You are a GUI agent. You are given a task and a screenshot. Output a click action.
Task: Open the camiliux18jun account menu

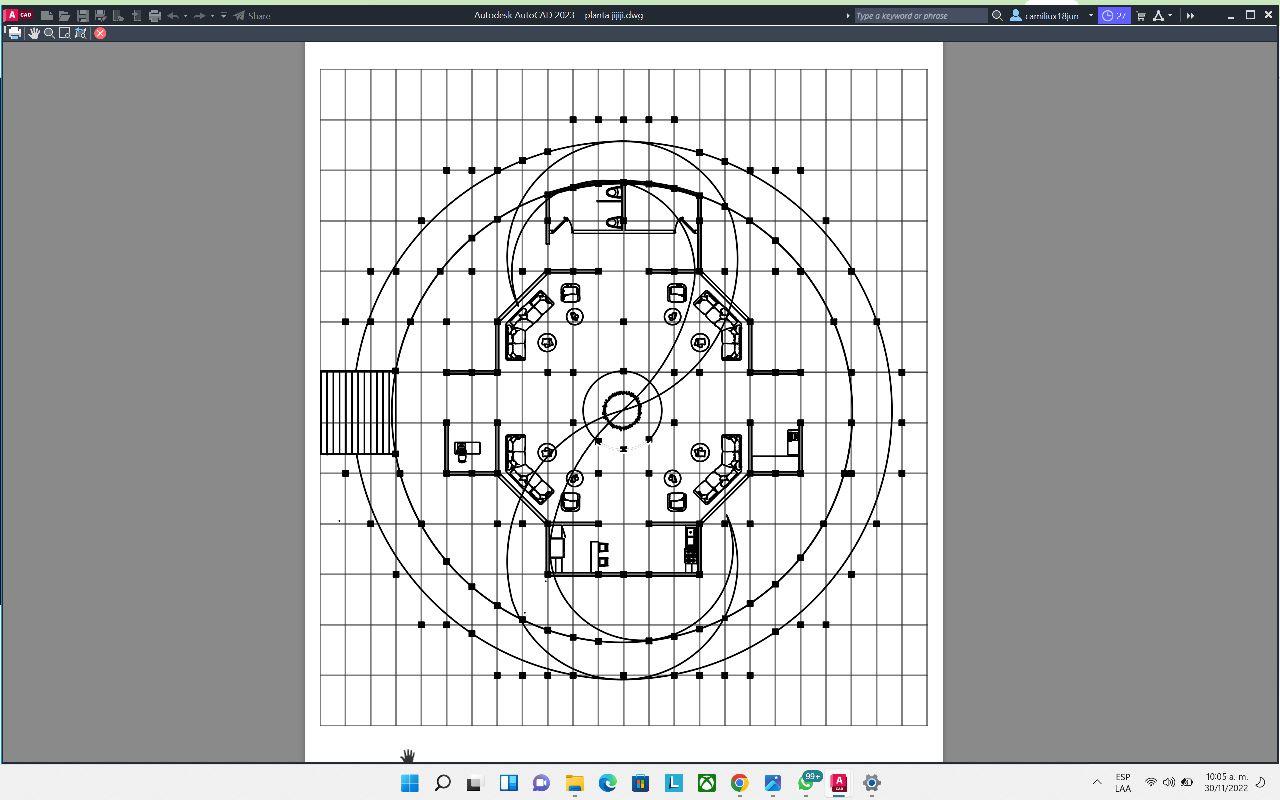(1051, 16)
